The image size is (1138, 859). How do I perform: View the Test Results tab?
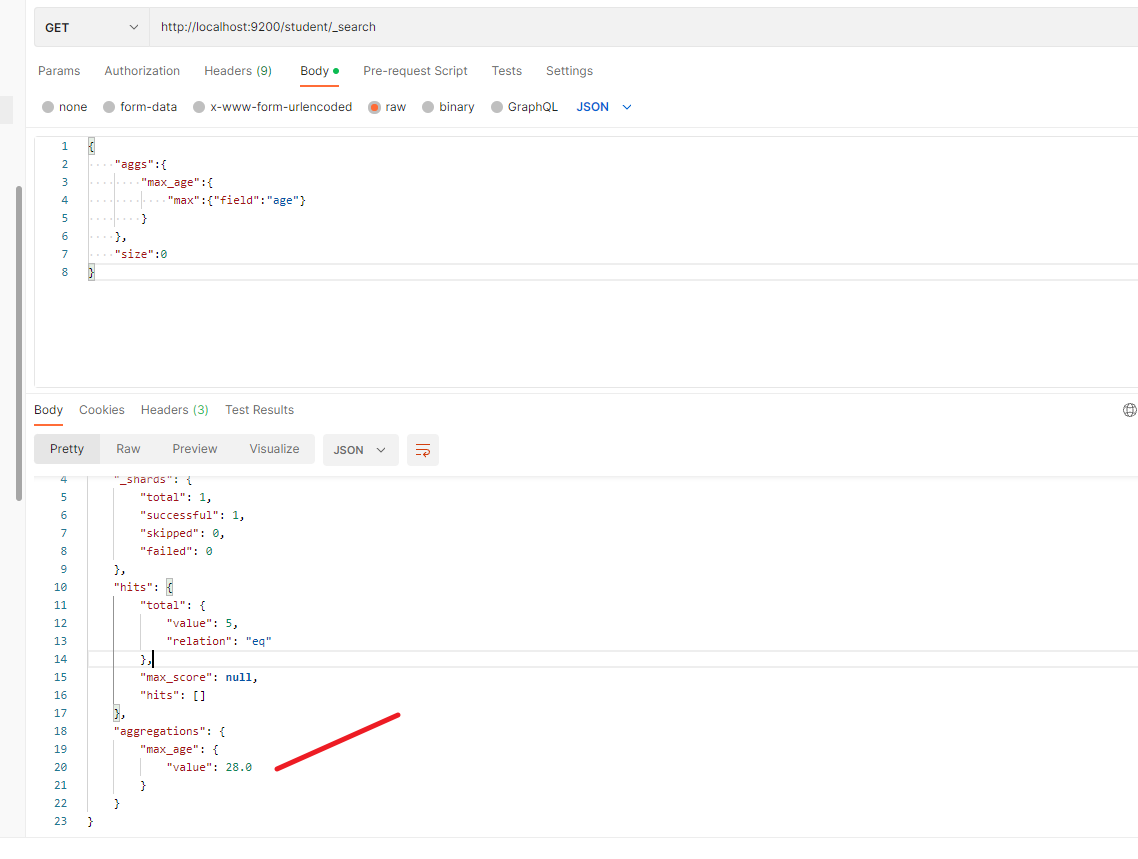259,410
